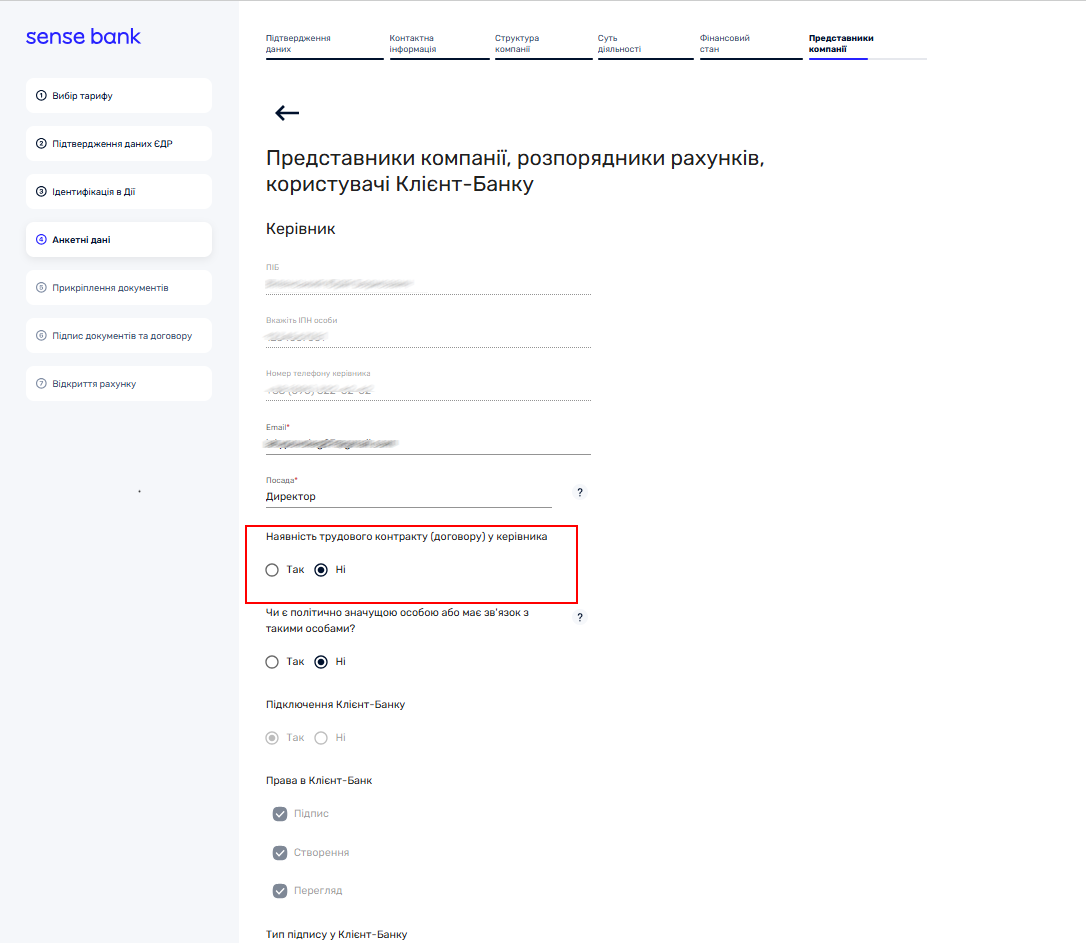Switch to the Фінансовий стан tab
Screen dimensions: 1086x943
pyautogui.click(x=751, y=44)
